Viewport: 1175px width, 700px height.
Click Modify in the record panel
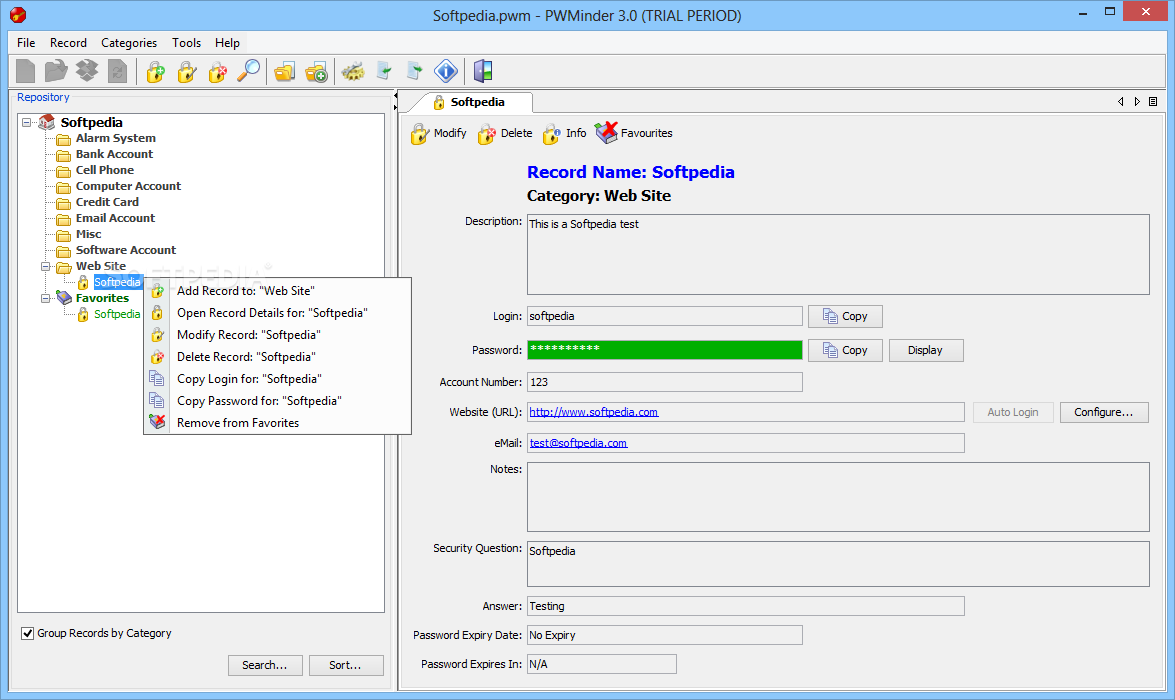click(439, 133)
